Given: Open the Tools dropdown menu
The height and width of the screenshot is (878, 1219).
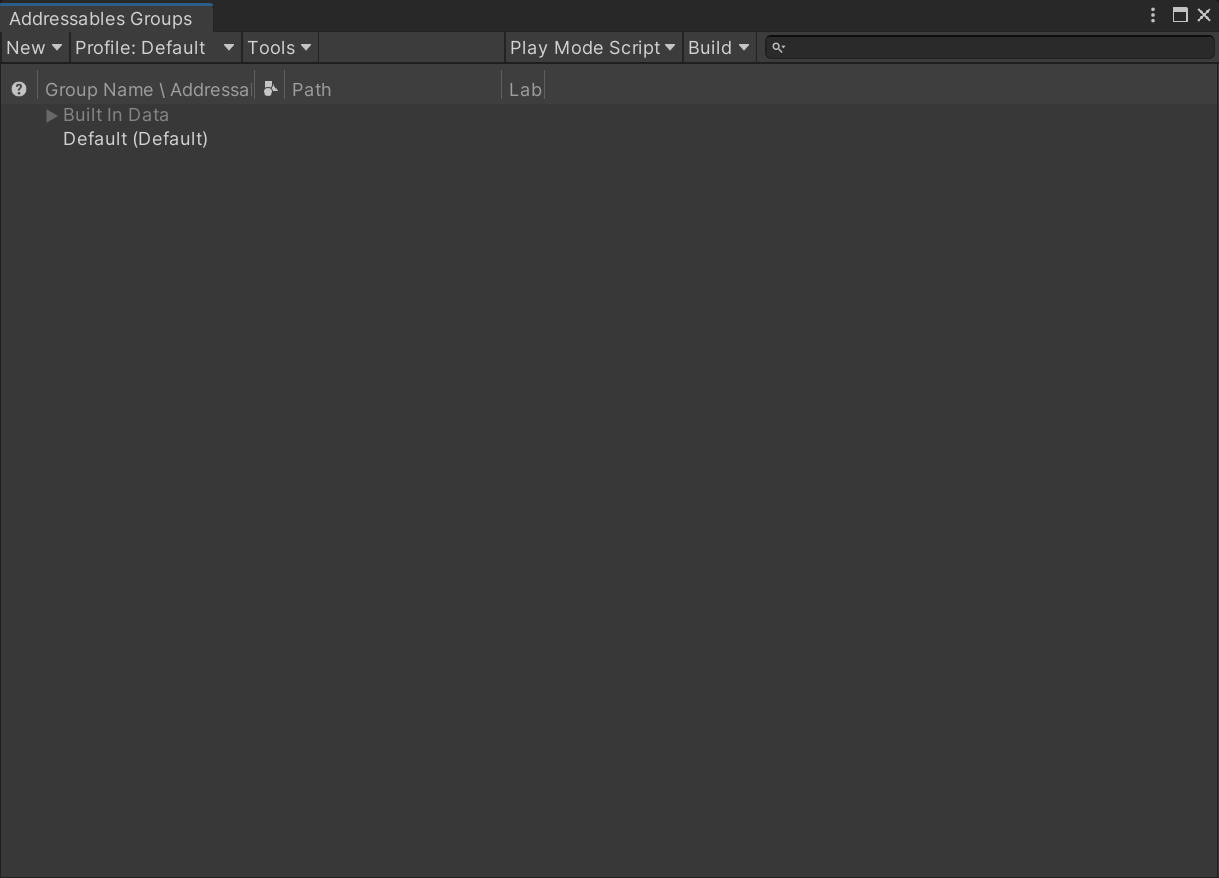Looking at the screenshot, I should [x=279, y=47].
